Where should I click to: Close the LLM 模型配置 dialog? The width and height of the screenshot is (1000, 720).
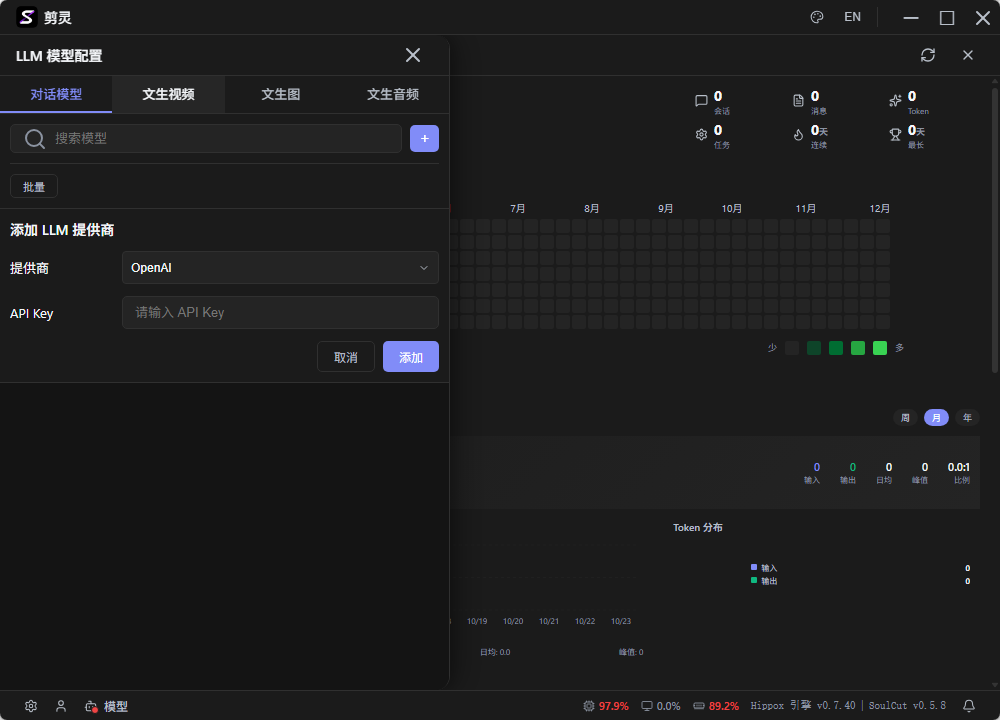tap(413, 55)
